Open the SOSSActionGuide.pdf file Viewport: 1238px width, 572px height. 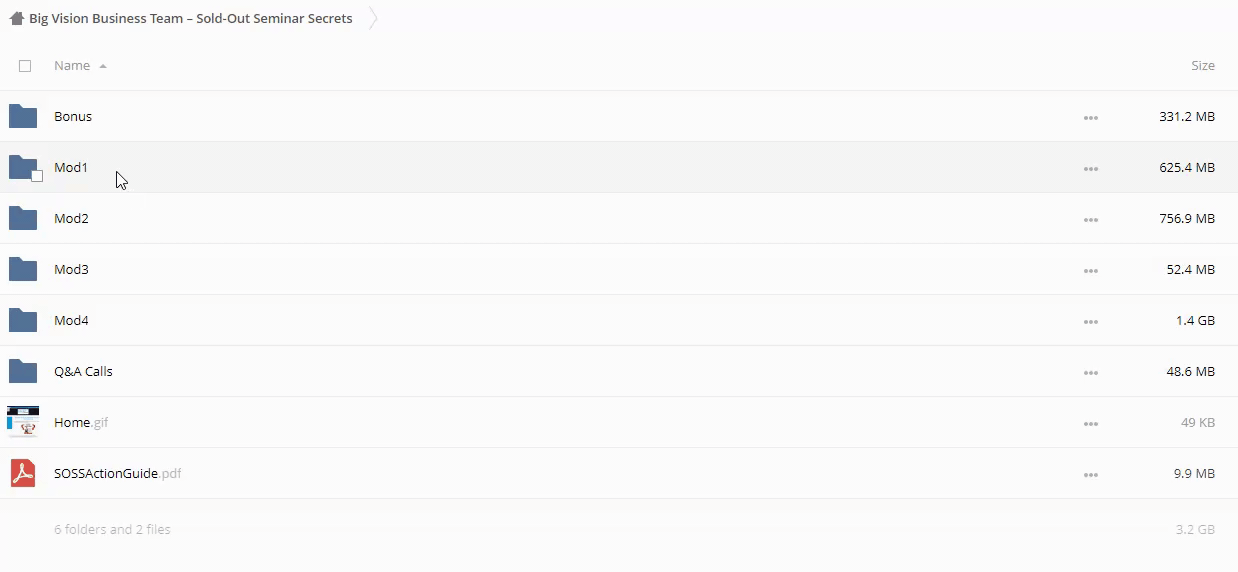[106, 474]
